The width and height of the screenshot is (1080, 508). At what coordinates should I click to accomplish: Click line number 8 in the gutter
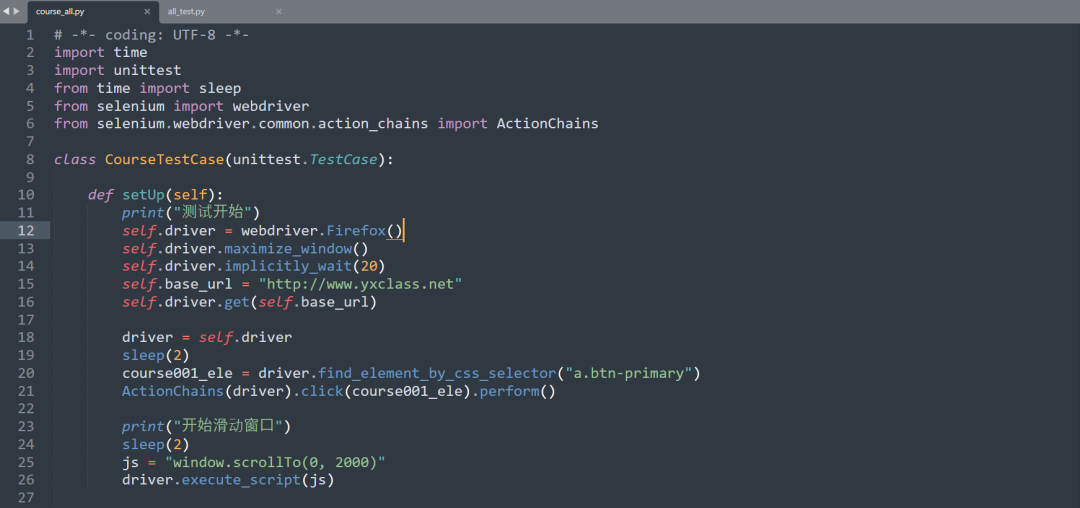(30, 160)
